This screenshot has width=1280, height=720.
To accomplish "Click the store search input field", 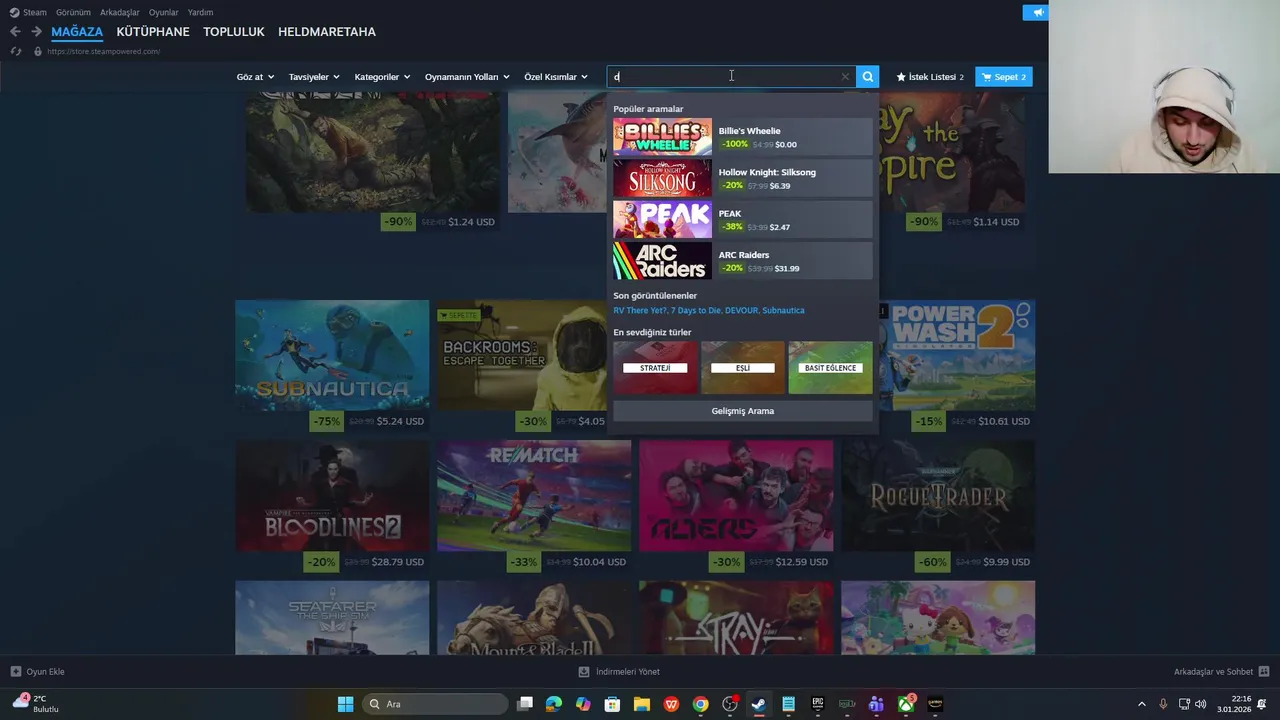I will (x=730, y=76).
